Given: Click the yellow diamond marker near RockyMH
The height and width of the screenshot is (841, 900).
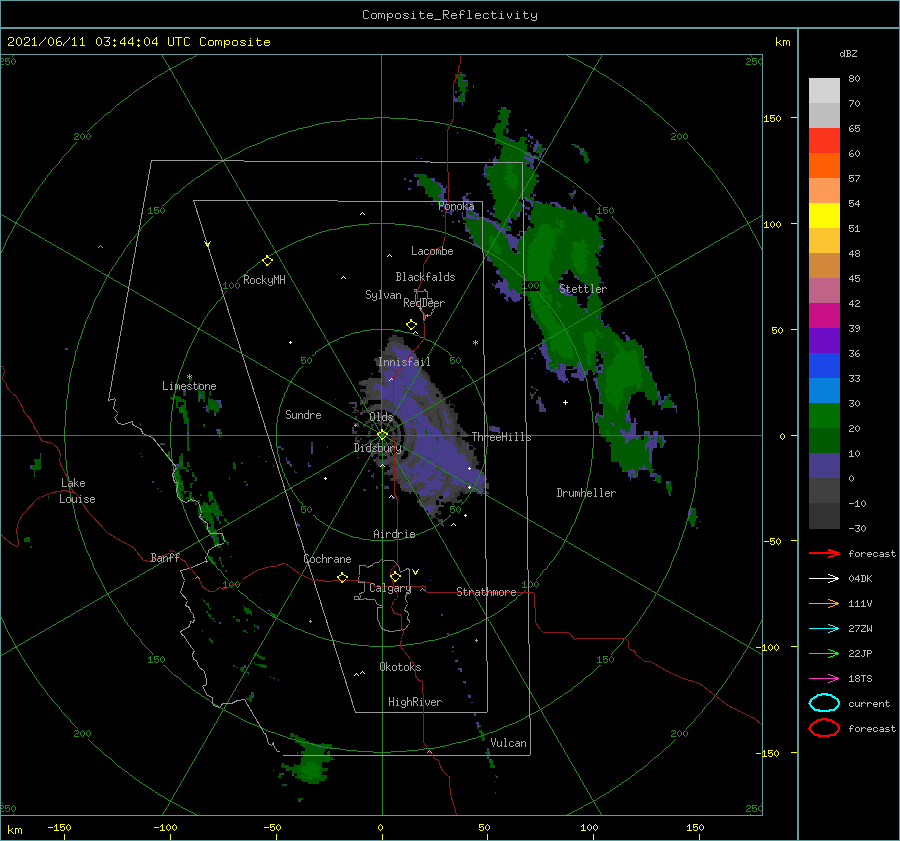Looking at the screenshot, I should point(267,261).
